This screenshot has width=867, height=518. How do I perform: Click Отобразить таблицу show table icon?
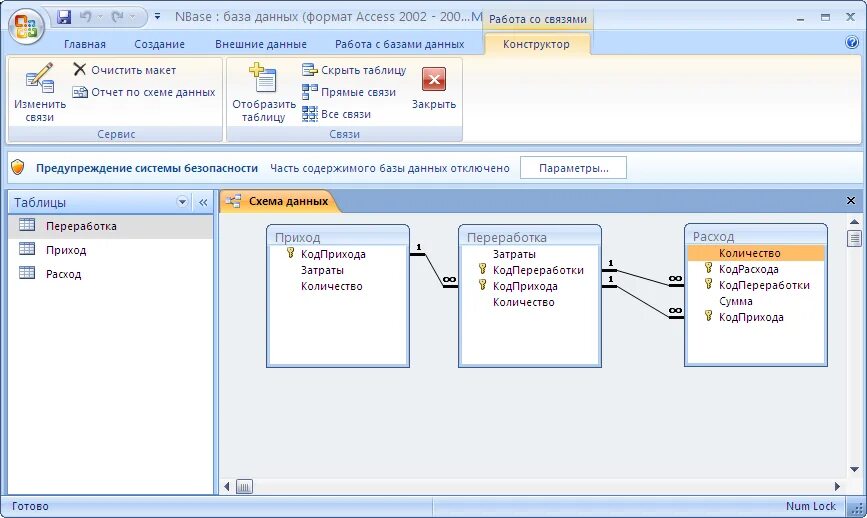point(264,92)
